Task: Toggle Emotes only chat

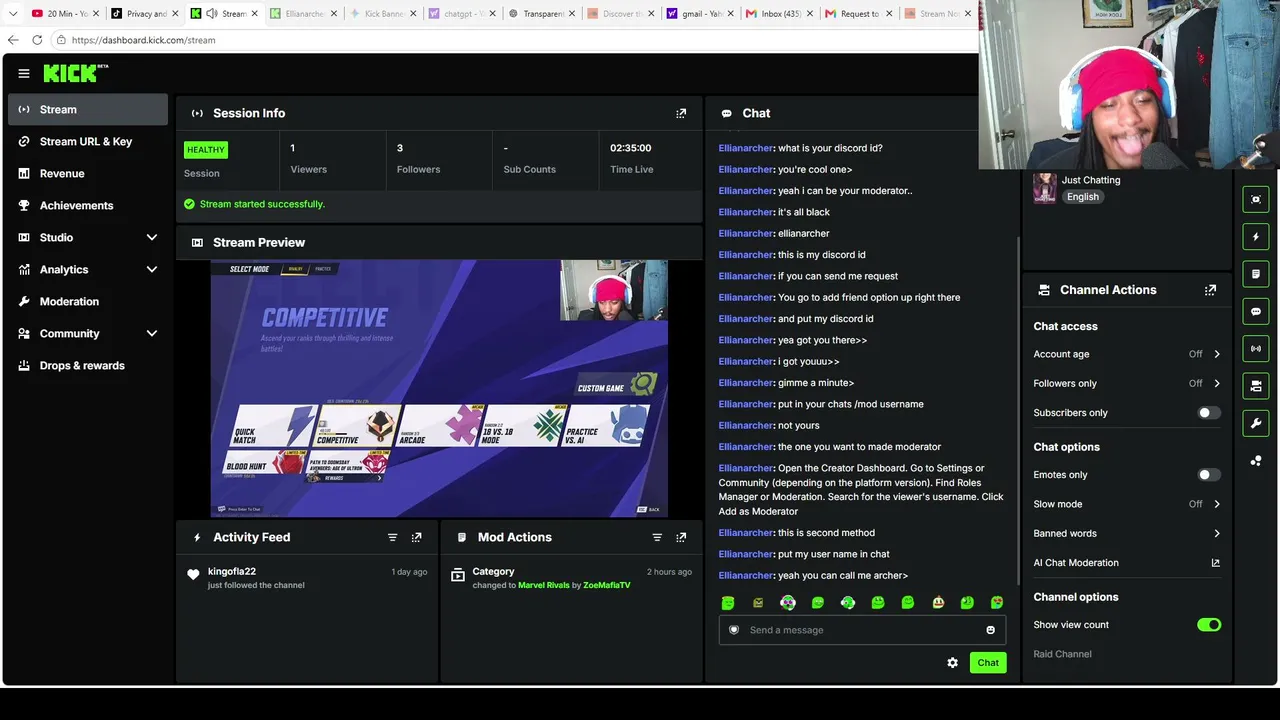Action: click(1208, 475)
